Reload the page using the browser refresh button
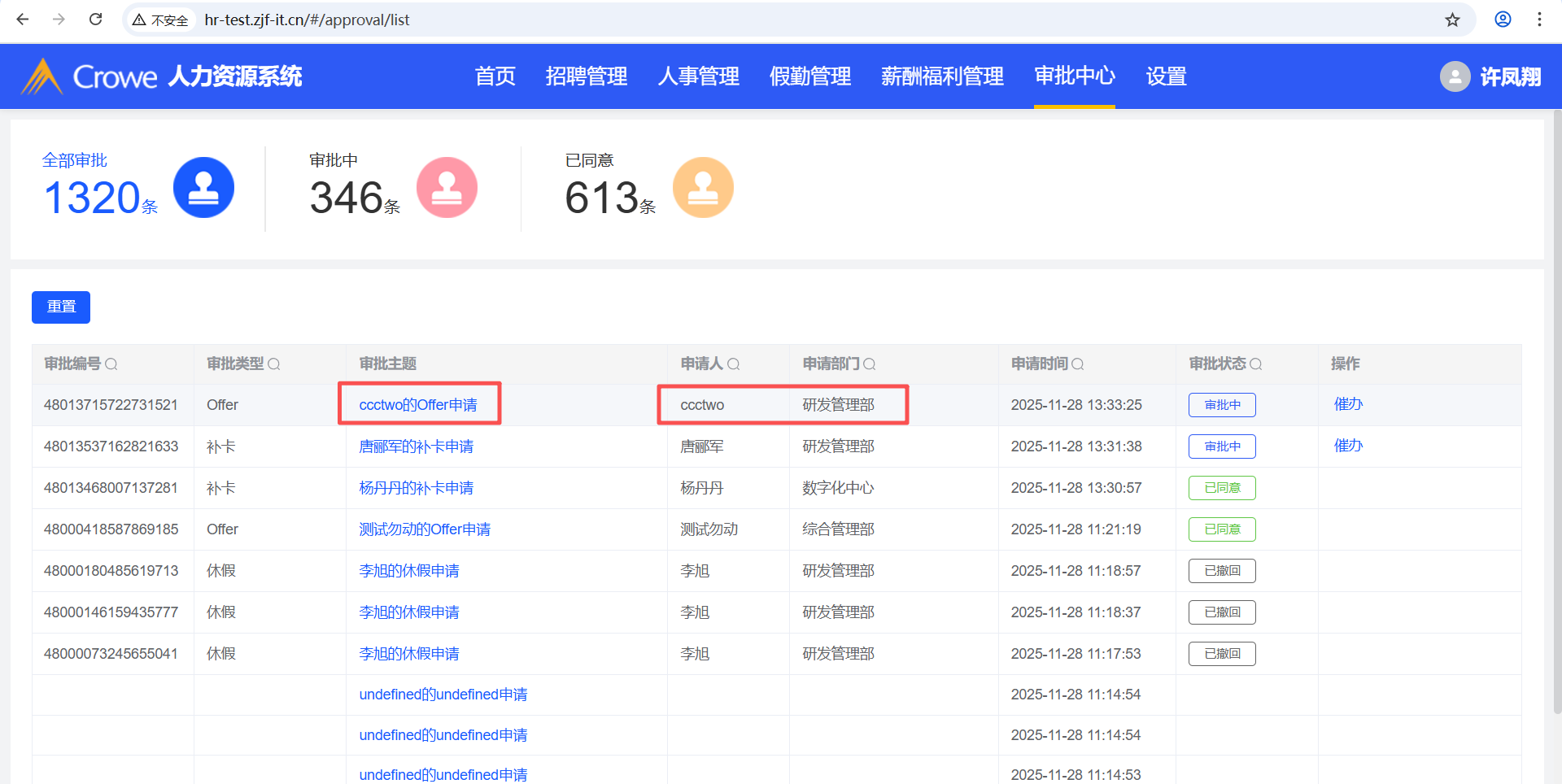Screen dimensions: 1562x784 (x=95, y=20)
